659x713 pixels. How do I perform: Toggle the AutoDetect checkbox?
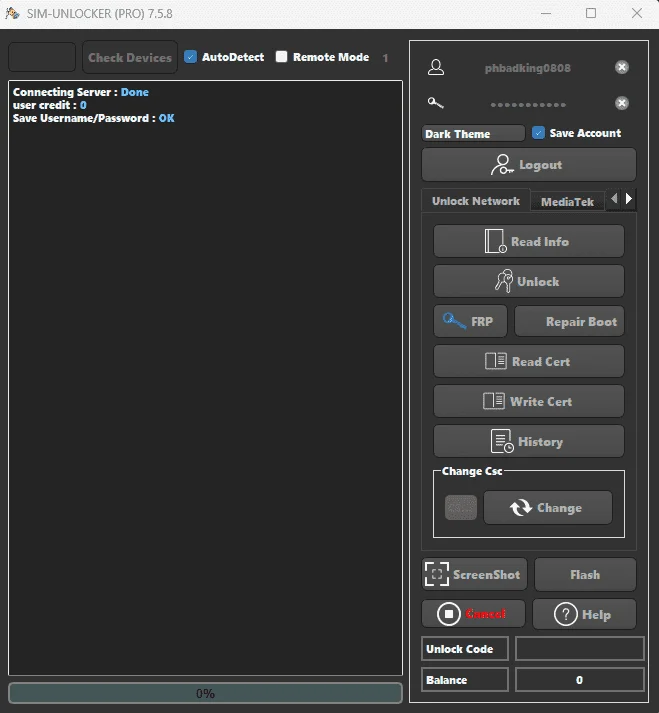pyautogui.click(x=191, y=57)
